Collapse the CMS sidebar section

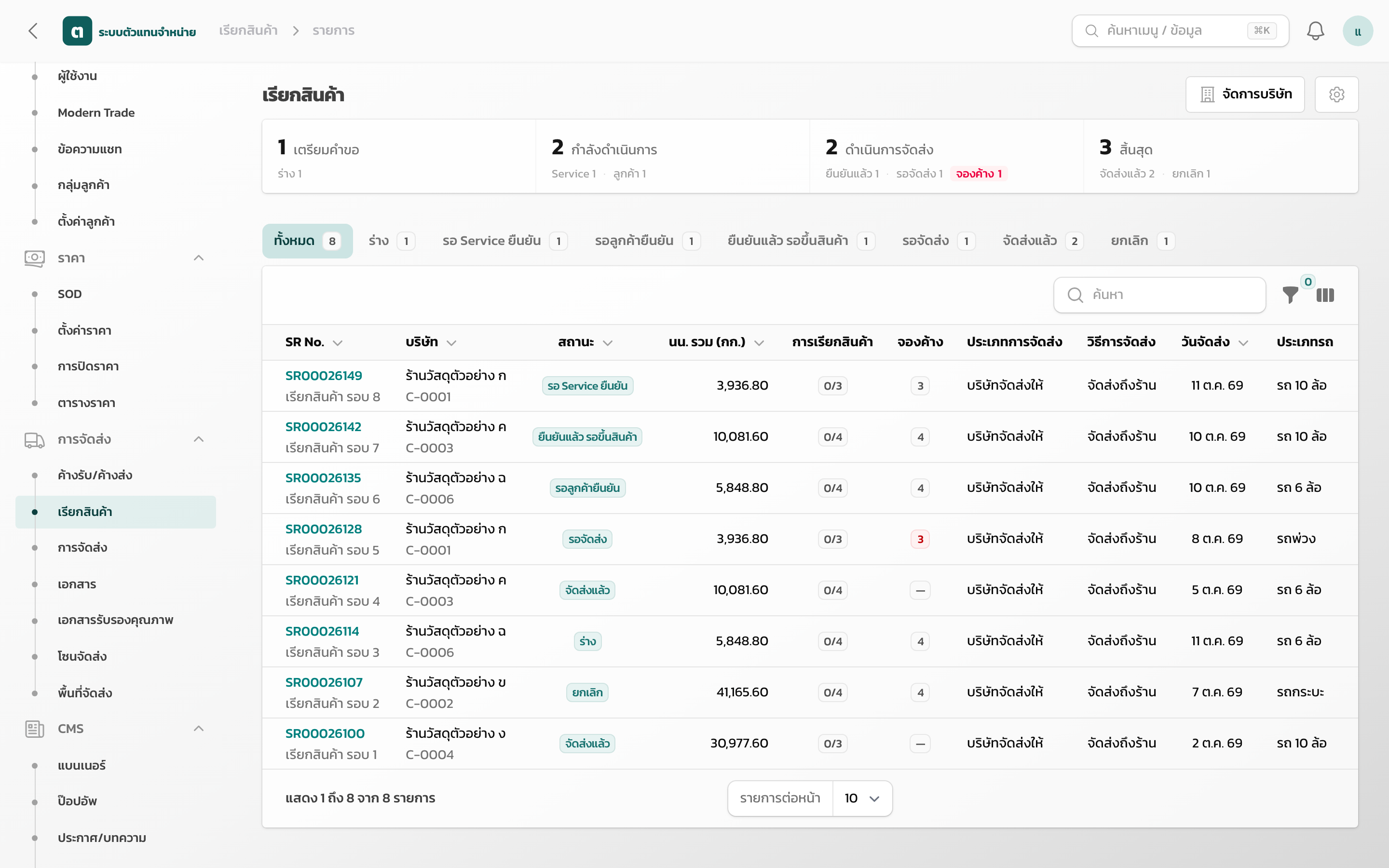coord(199,729)
